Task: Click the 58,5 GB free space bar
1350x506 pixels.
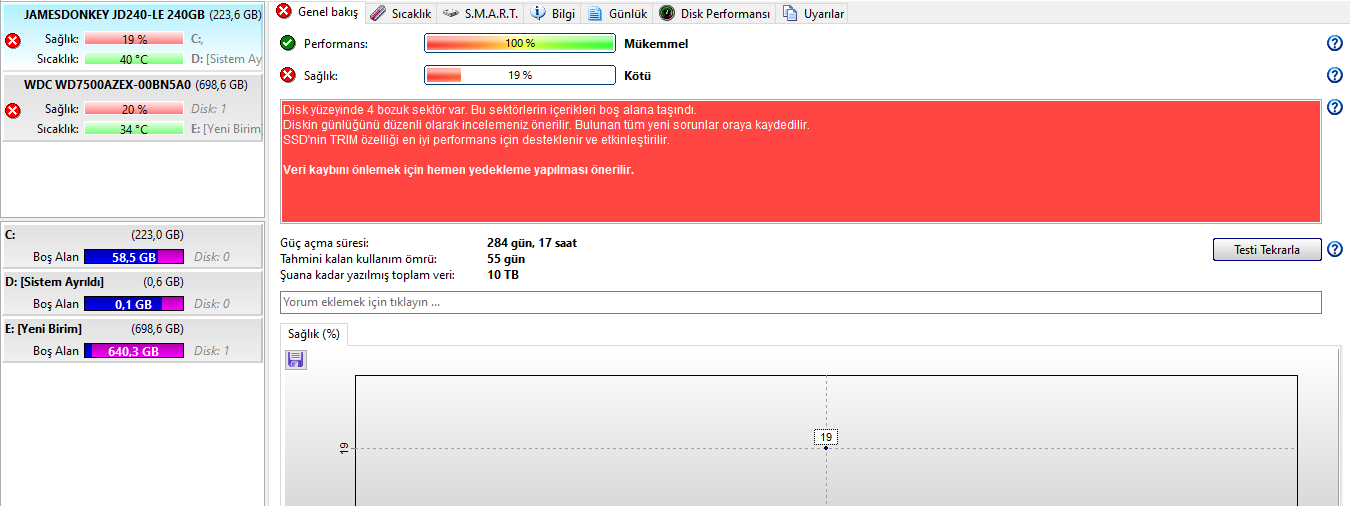Action: 134,257
